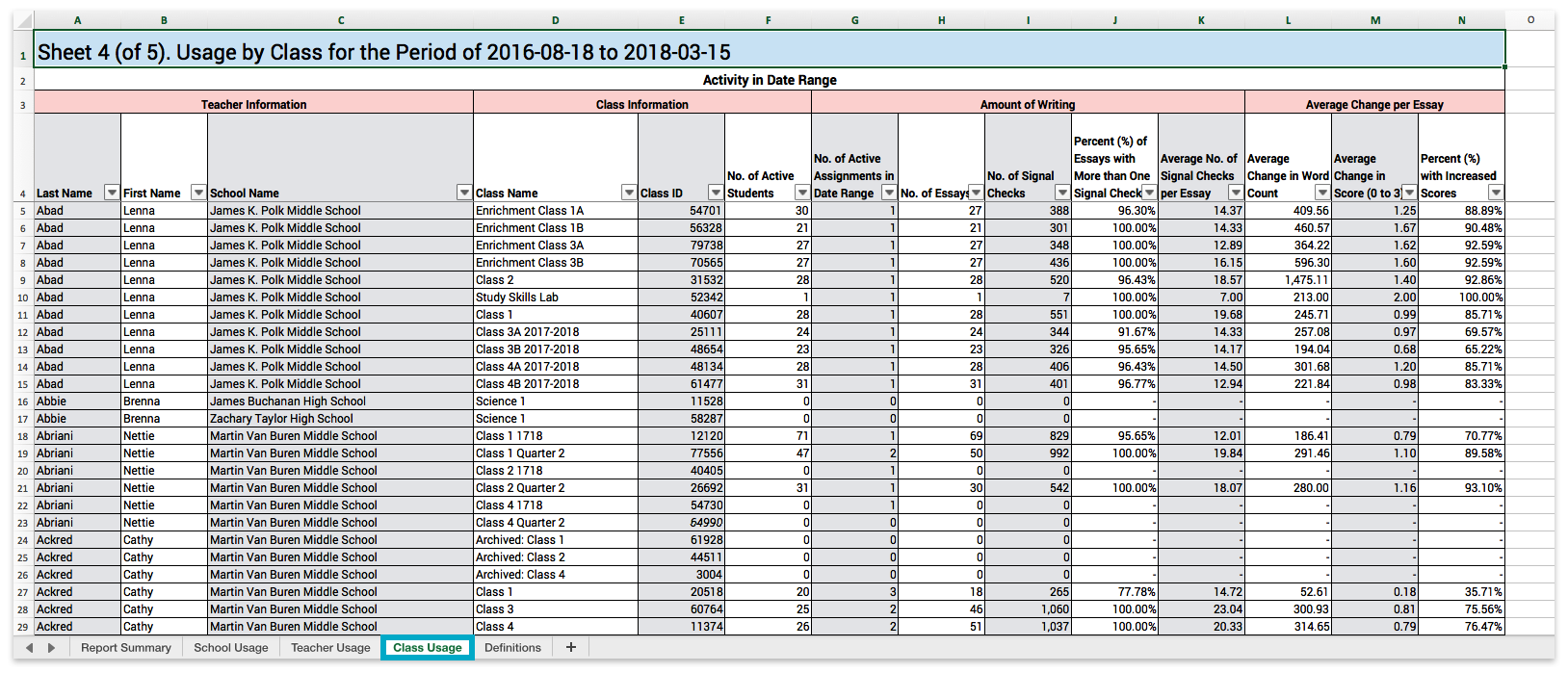Select the last name cell Ackred in row 27

pos(77,592)
